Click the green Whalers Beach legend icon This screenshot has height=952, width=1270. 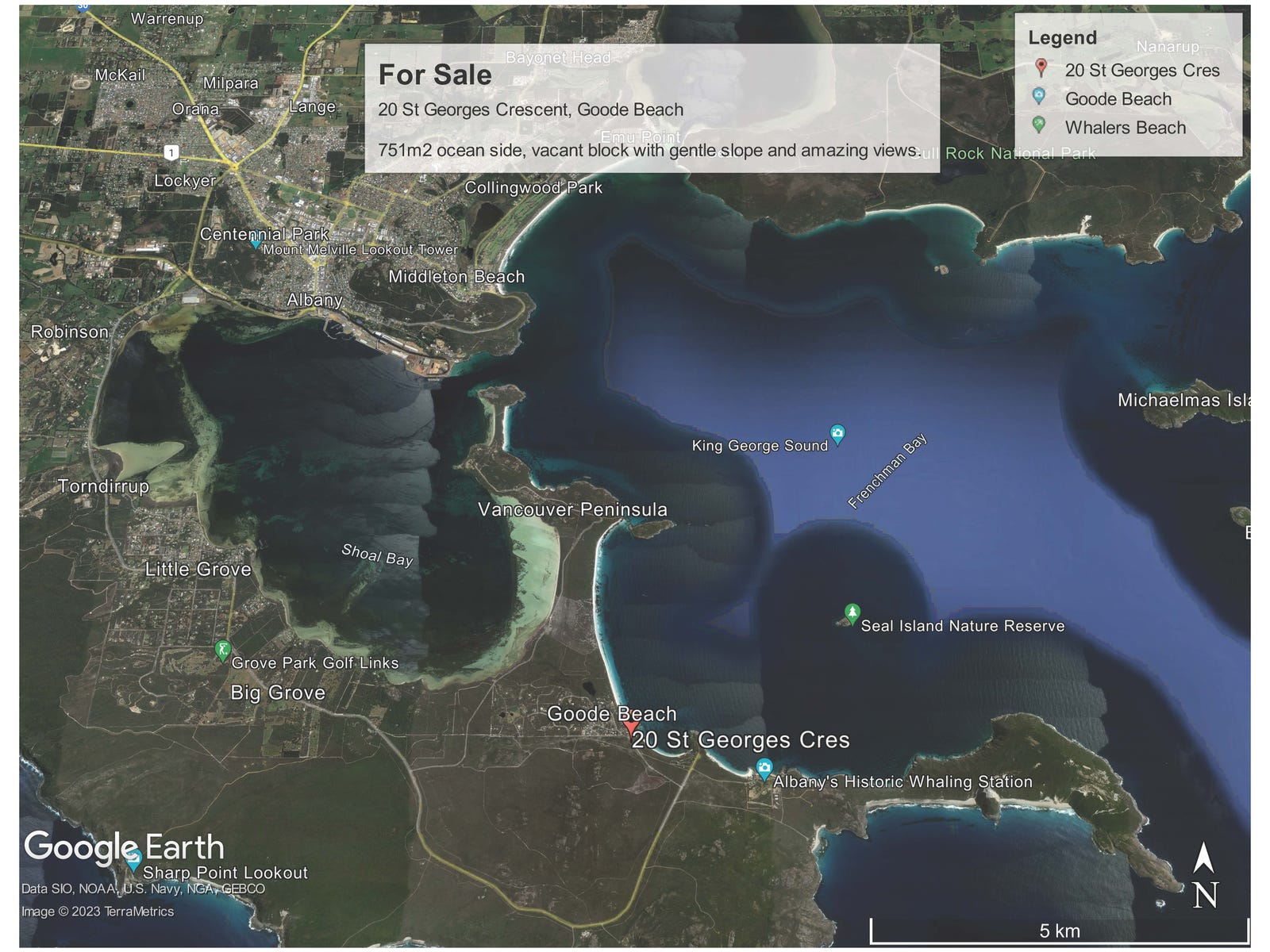(1039, 126)
